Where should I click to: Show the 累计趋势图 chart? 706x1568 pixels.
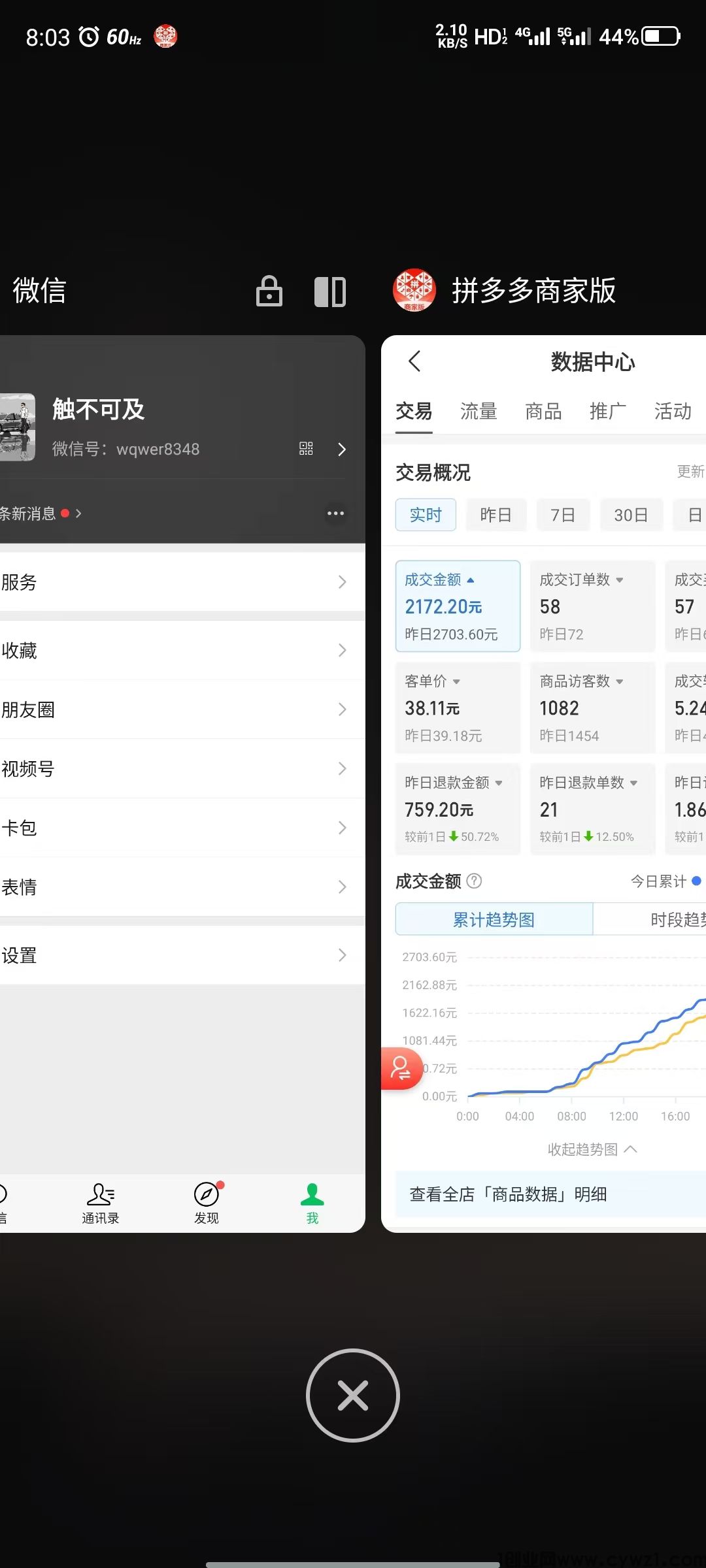click(494, 919)
